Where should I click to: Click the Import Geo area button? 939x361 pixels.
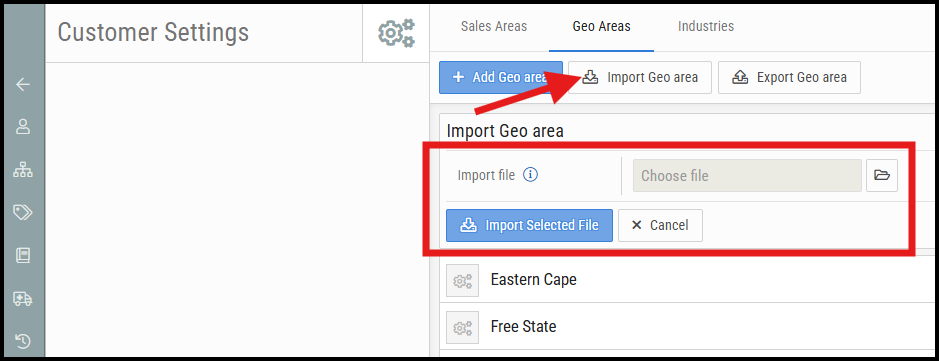tap(640, 77)
